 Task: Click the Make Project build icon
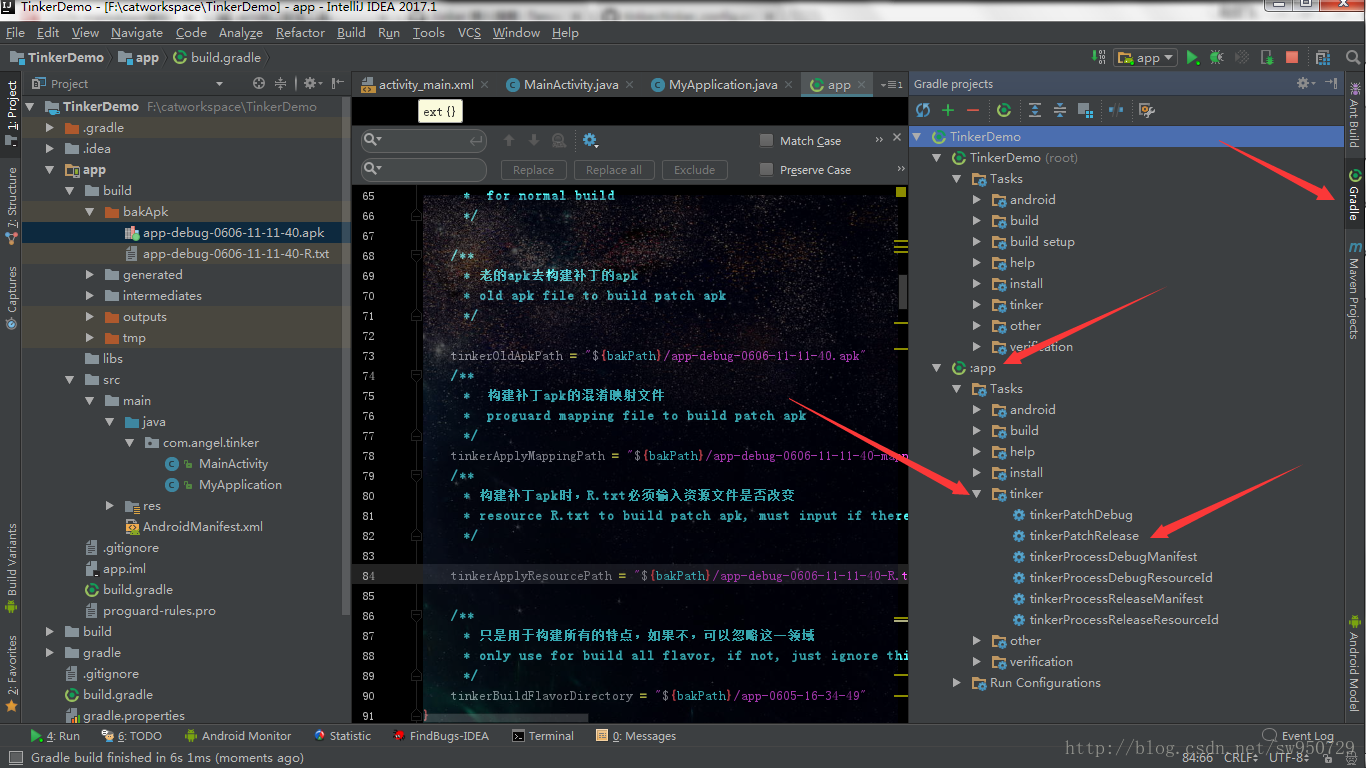tap(1099, 58)
